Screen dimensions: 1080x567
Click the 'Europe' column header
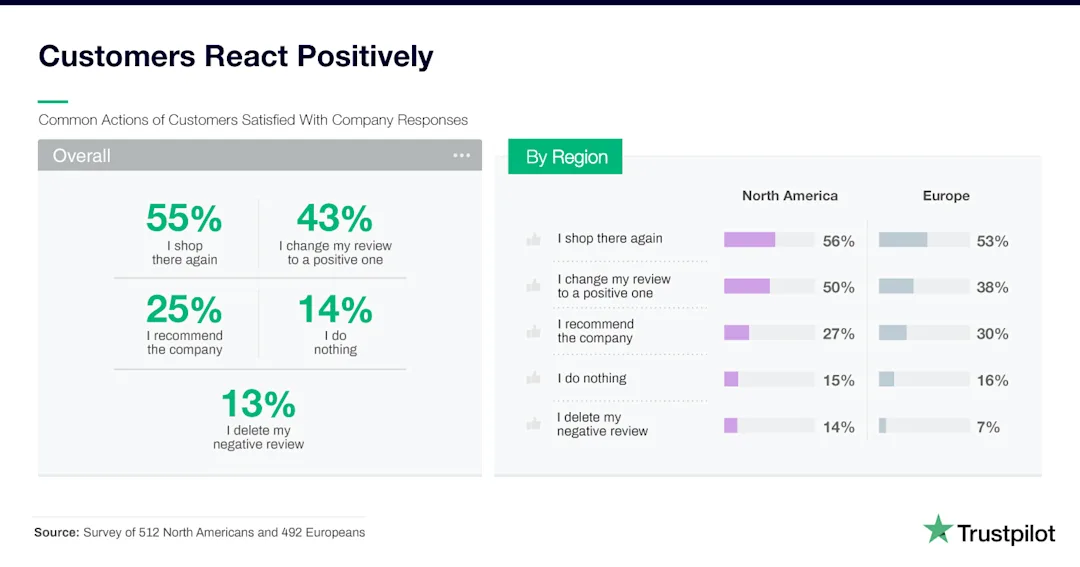click(946, 196)
